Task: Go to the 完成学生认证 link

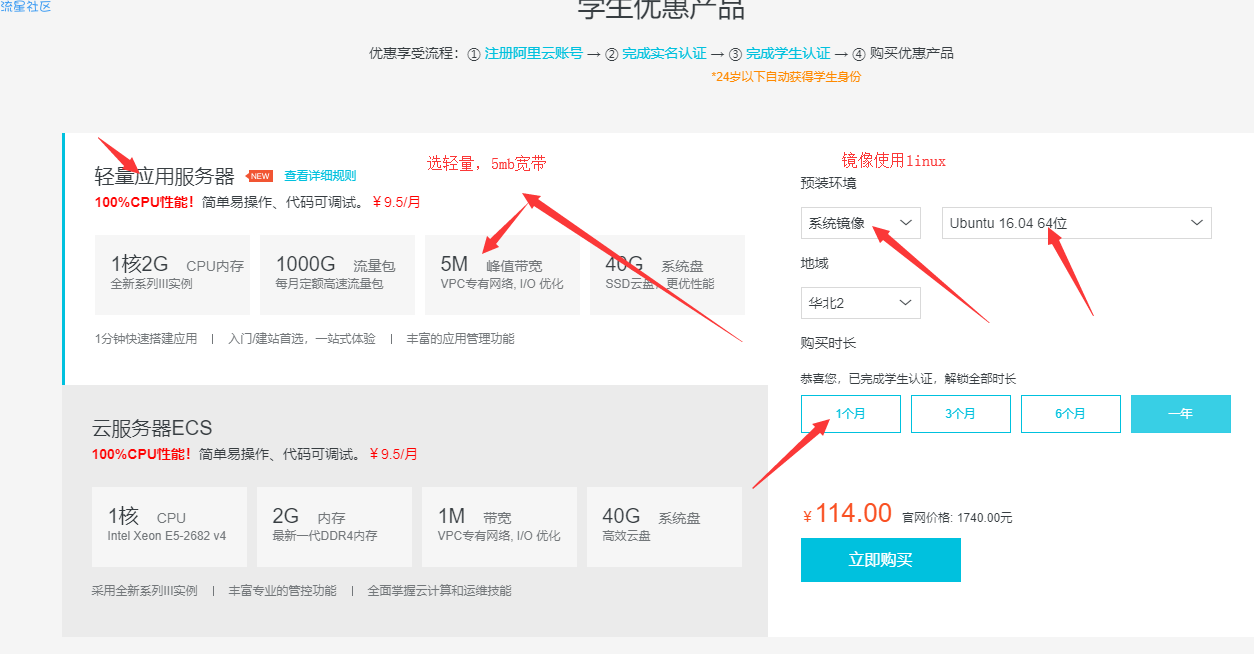Action: pyautogui.click(x=788, y=54)
